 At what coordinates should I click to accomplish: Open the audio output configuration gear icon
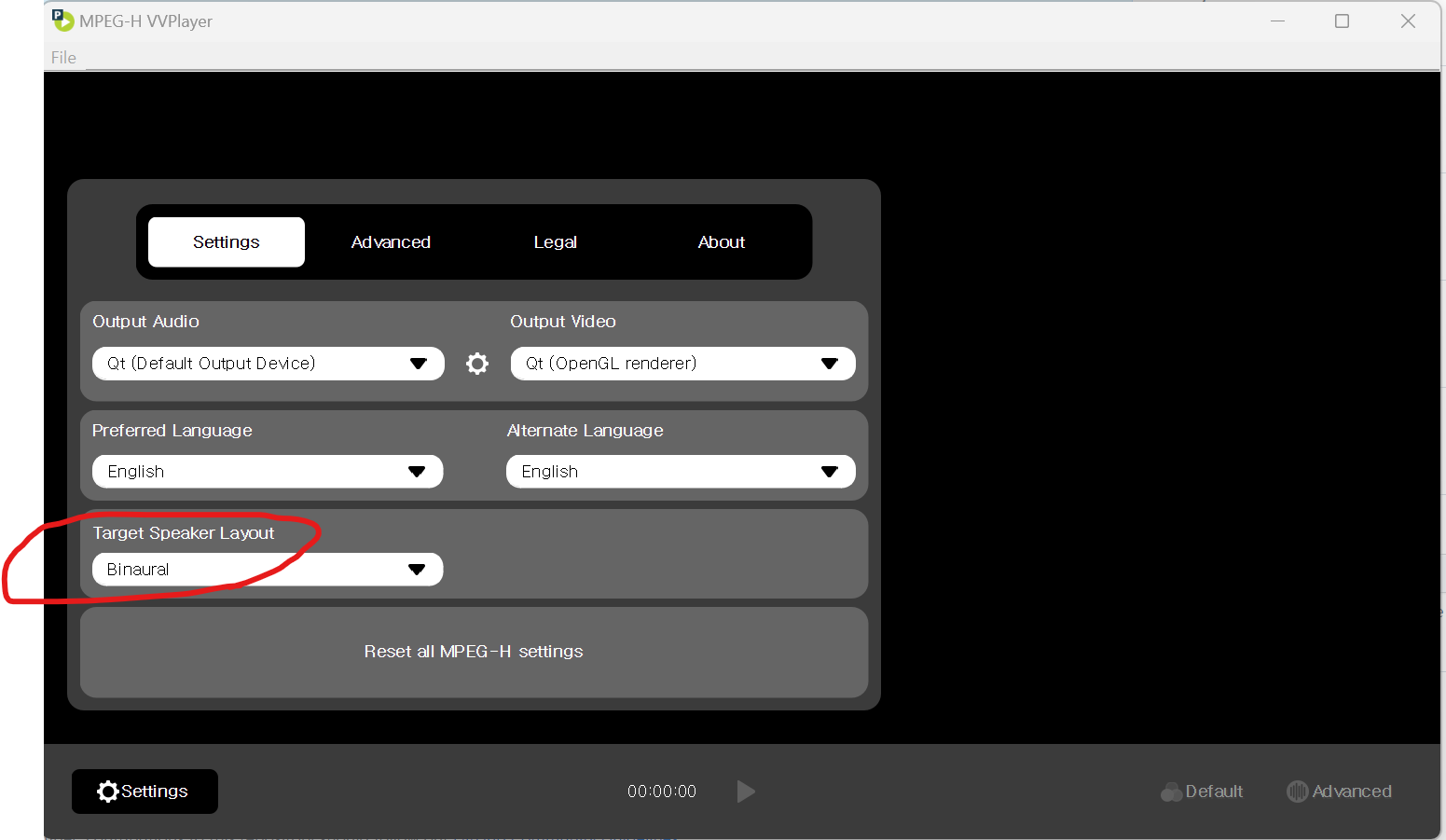(x=476, y=364)
